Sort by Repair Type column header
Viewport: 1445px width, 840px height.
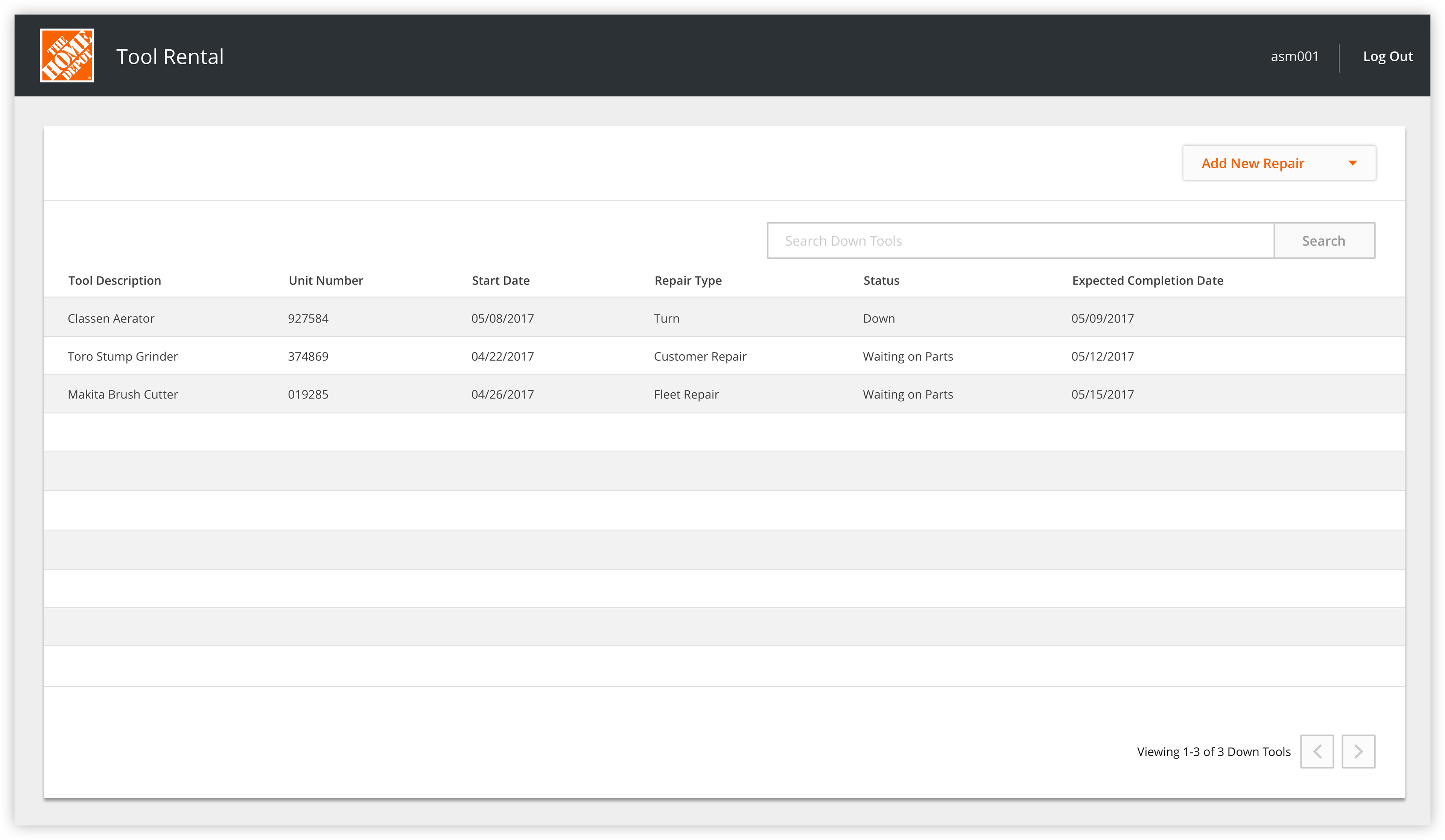[688, 280]
